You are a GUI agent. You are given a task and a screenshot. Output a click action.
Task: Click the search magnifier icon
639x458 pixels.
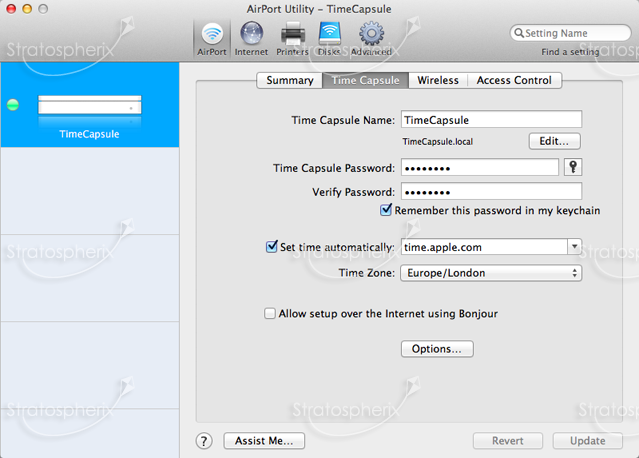click(x=519, y=33)
